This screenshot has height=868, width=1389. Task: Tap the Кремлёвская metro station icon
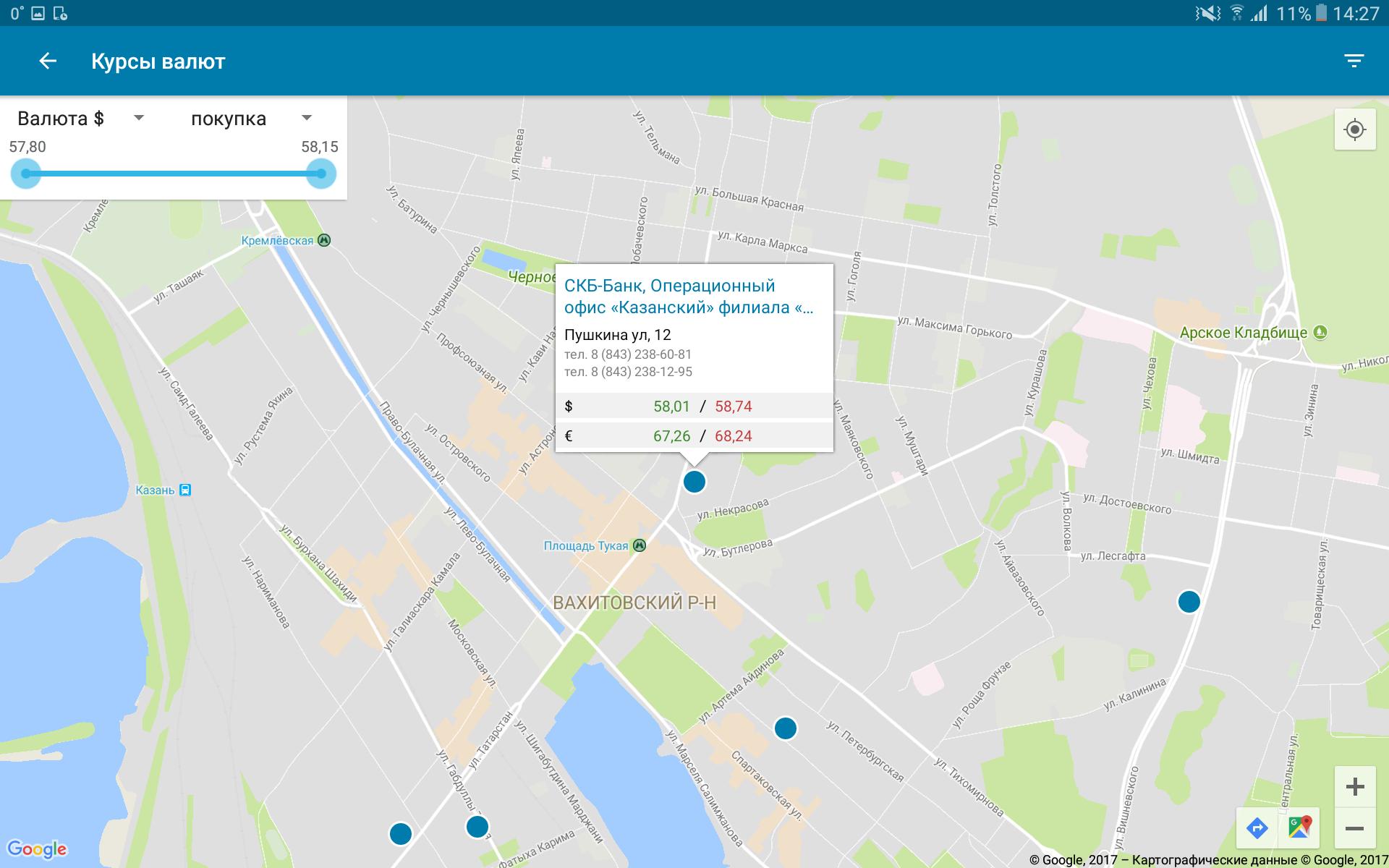coord(324,240)
